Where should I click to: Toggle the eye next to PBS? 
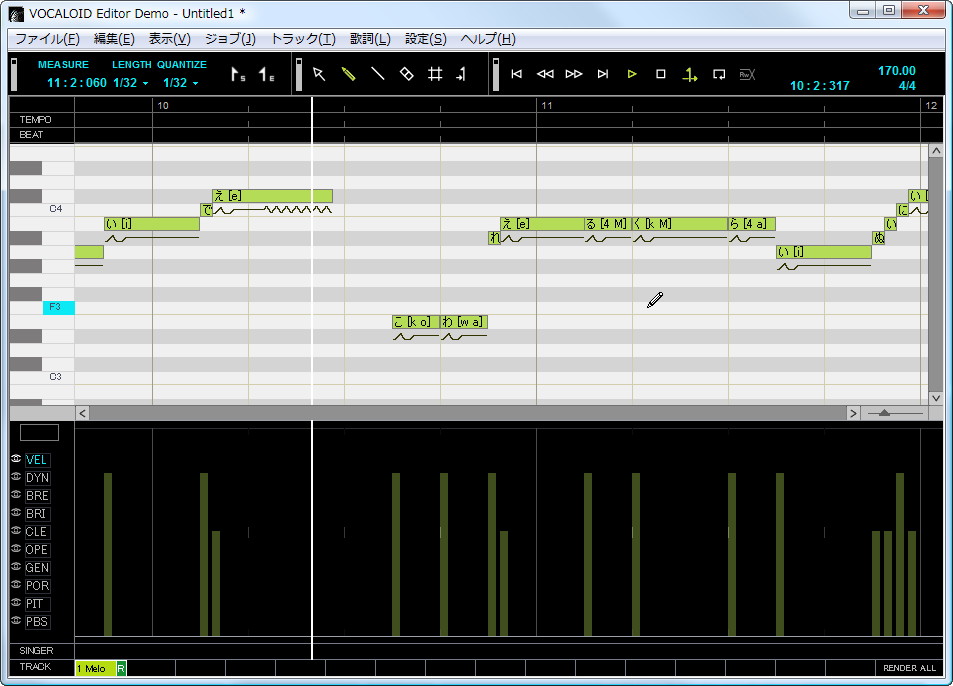click(16, 620)
